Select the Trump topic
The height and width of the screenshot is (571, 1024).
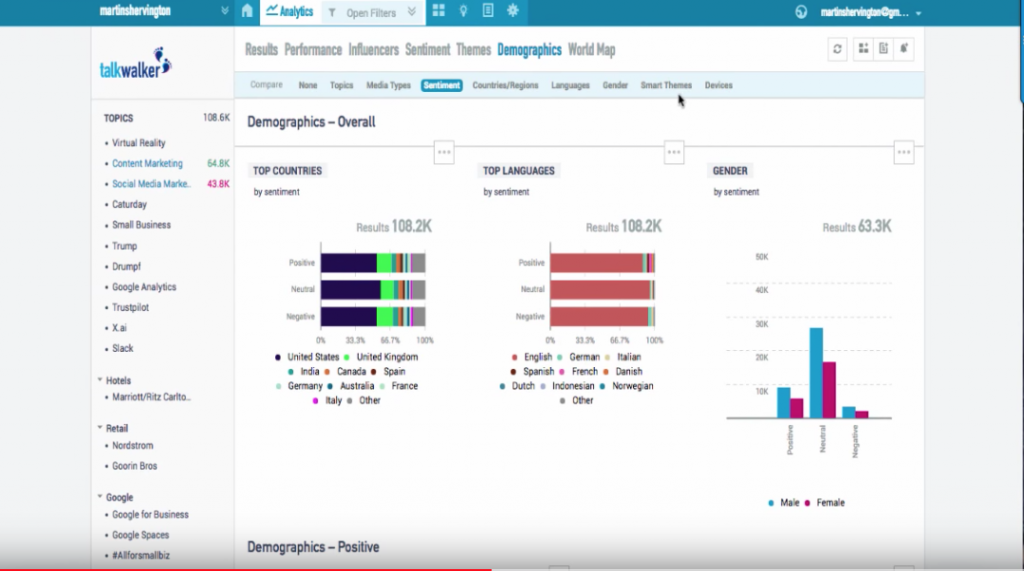[x=124, y=246]
